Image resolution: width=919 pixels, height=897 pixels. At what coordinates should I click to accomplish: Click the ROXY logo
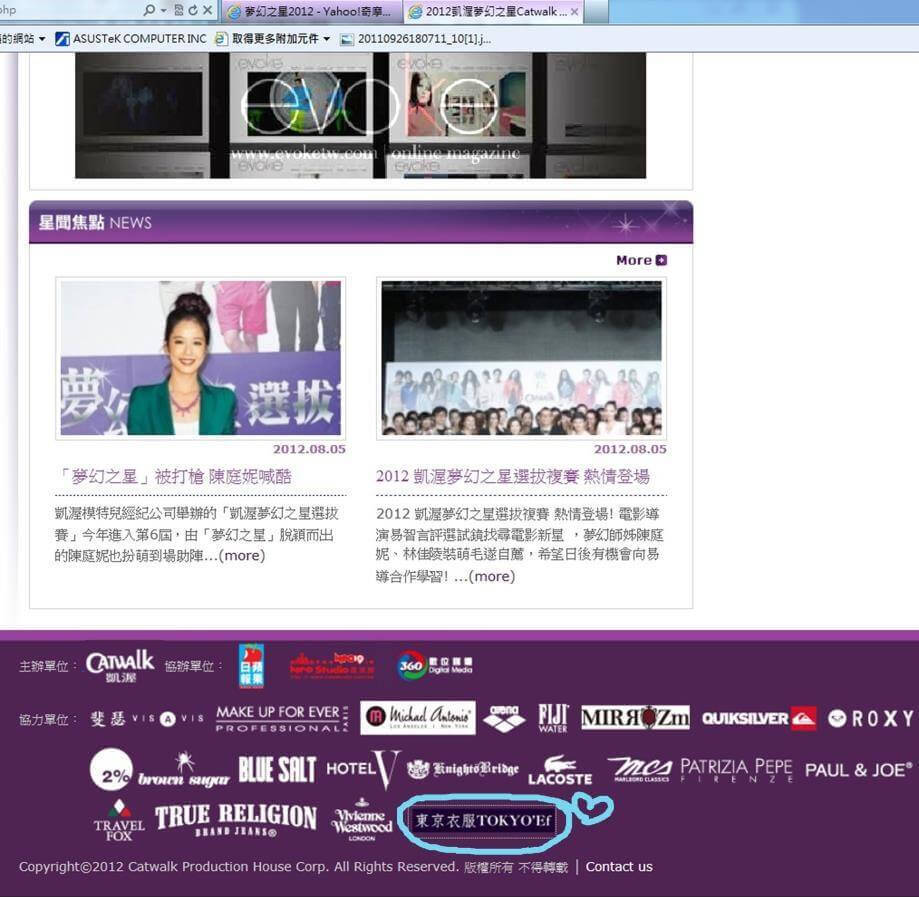[871, 718]
